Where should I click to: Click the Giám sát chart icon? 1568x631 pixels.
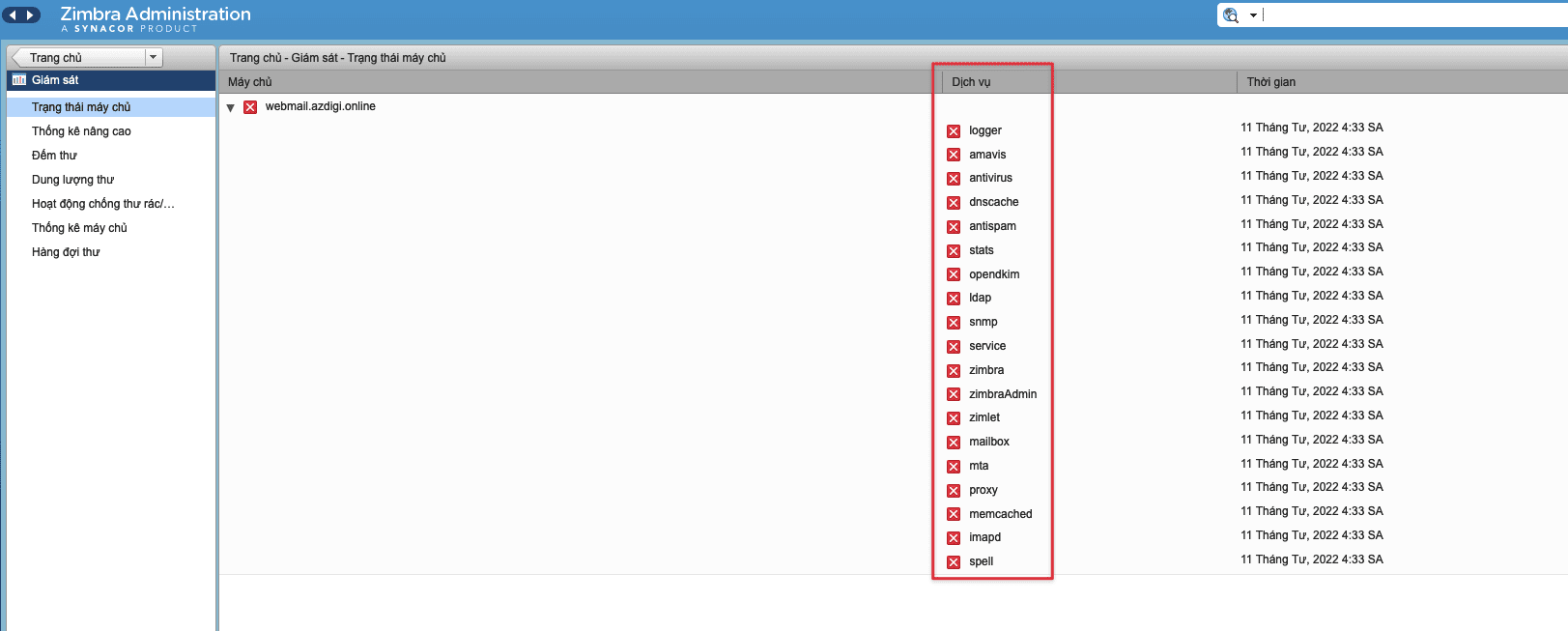pos(19,80)
